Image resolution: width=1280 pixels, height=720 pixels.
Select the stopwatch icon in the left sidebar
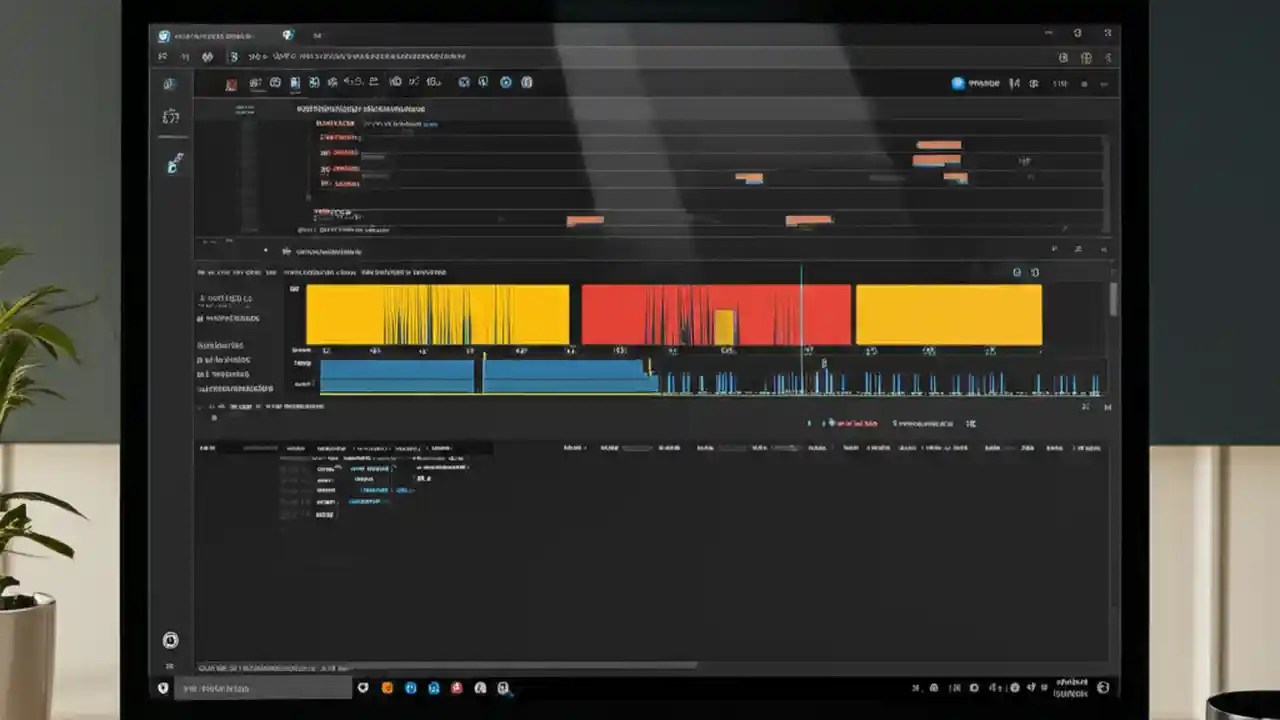click(x=170, y=116)
